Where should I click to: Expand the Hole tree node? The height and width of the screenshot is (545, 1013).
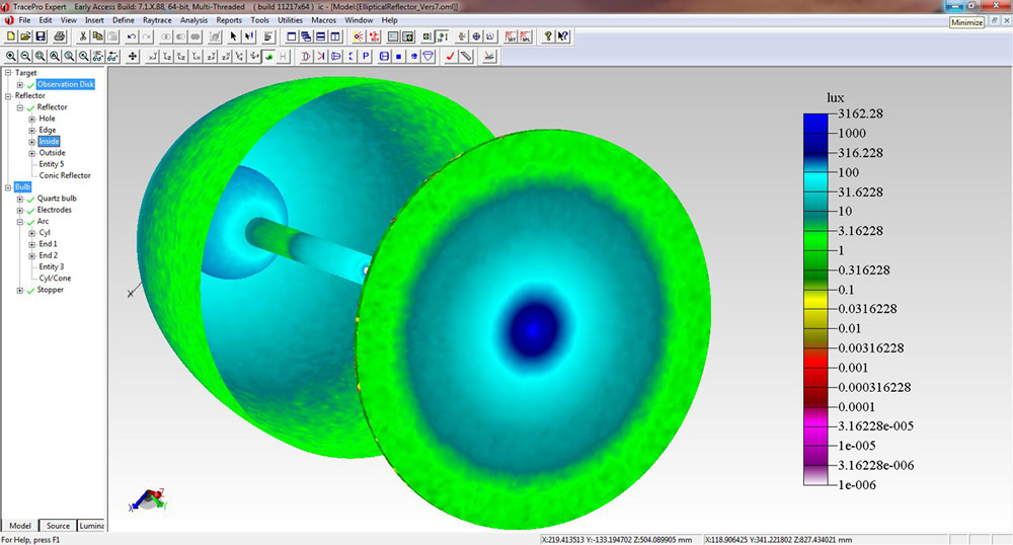point(32,119)
